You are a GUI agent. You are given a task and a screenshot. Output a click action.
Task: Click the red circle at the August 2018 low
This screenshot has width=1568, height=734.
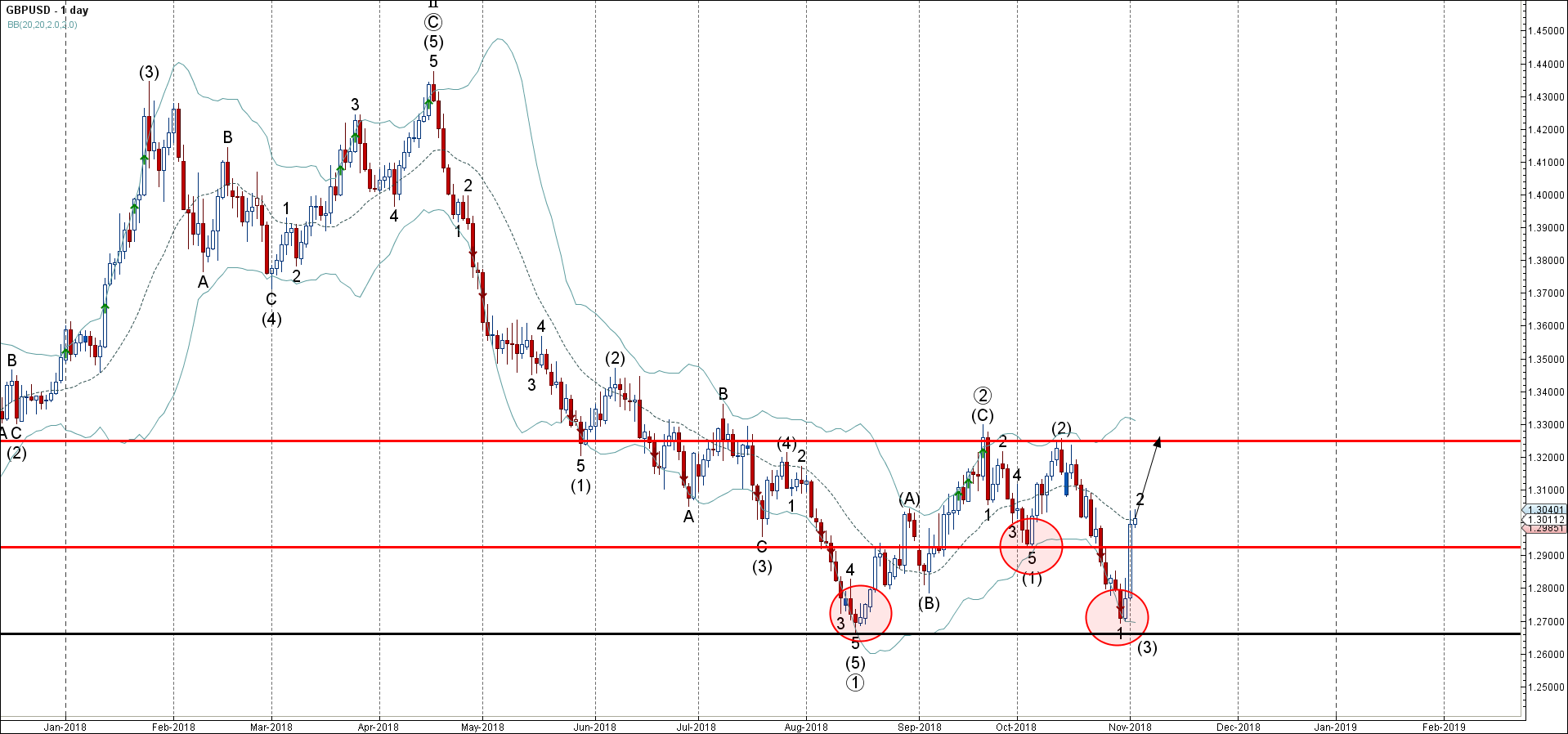[861, 612]
